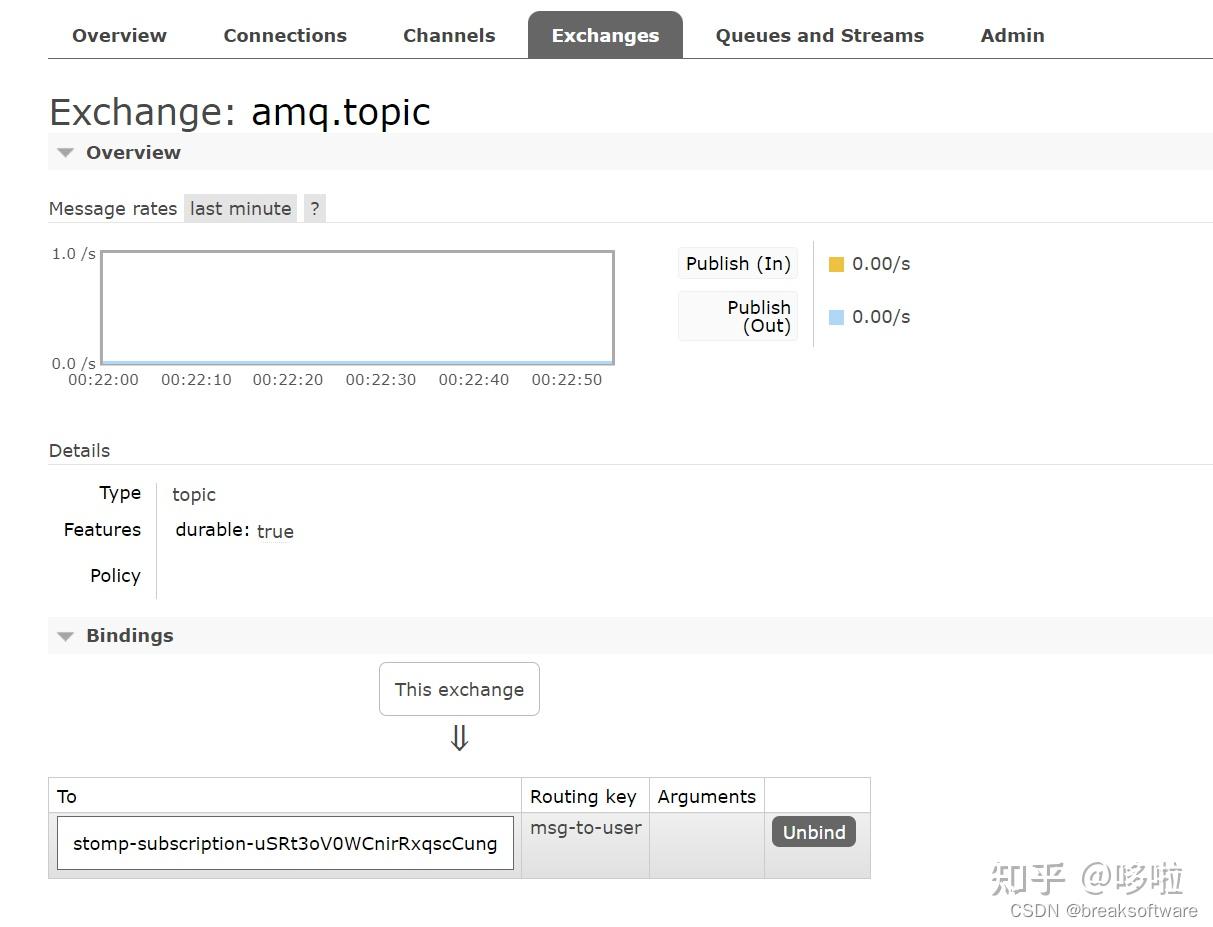Toggle the Publish (Out) rate legend
Viewport: 1213px width, 927px height.
737,316
